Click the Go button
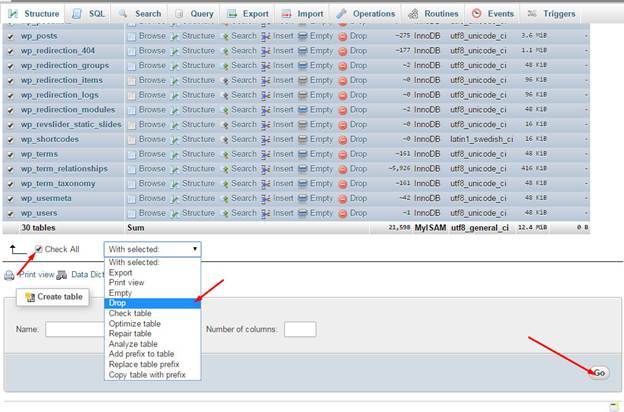 click(599, 373)
